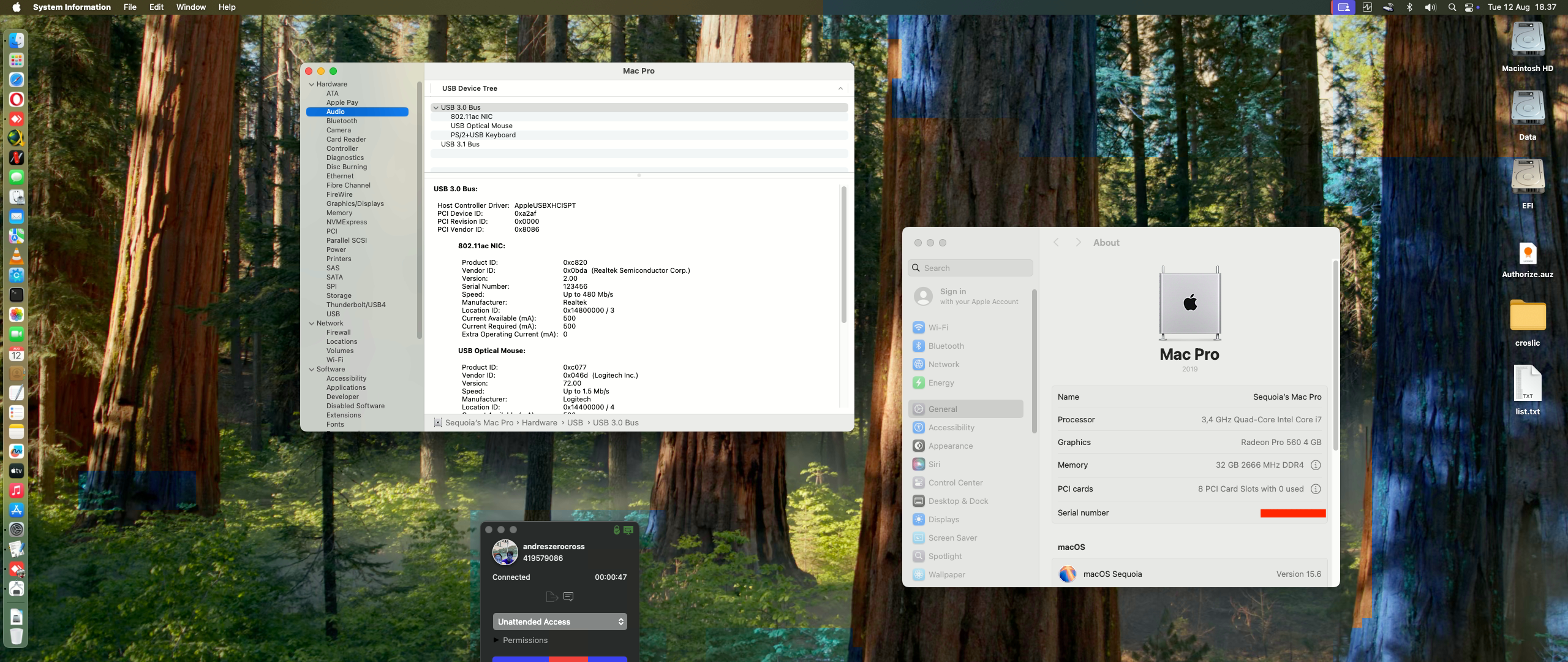Viewport: 1568px width, 662px height.
Task: Open Macintosh HD drive on desktop
Action: coord(1528,48)
